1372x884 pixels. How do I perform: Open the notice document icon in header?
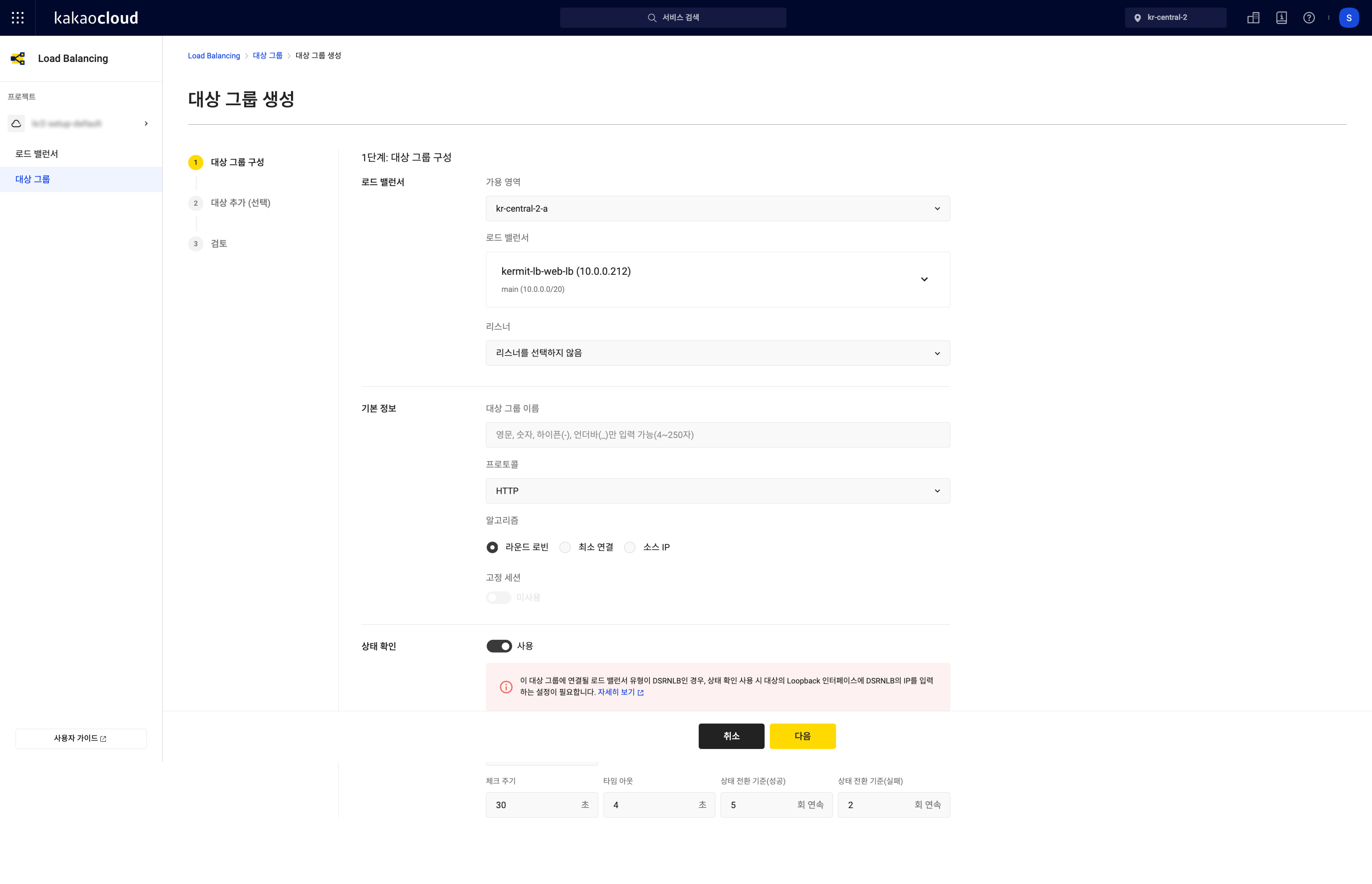tap(1281, 18)
